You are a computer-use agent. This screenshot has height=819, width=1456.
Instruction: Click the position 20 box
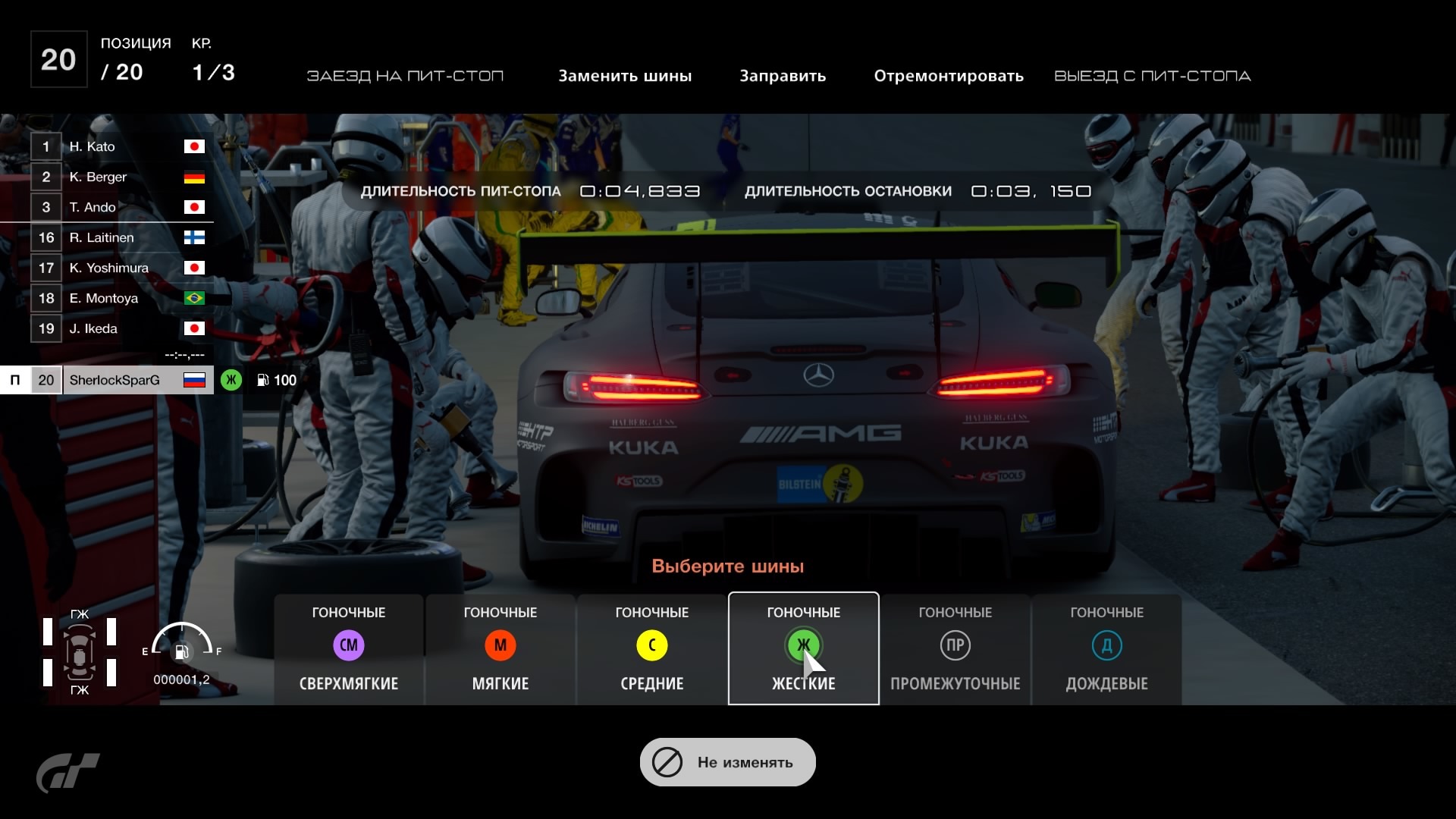coord(58,59)
